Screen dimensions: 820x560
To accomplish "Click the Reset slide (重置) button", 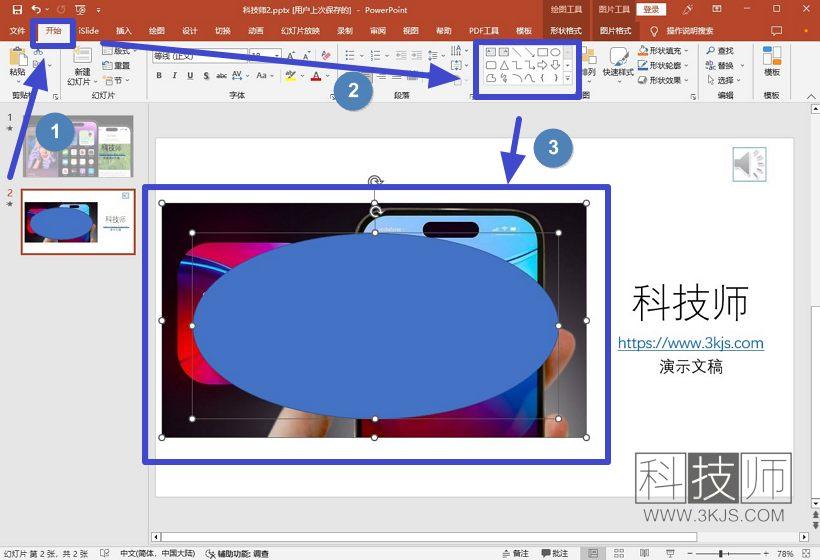I will point(116,65).
